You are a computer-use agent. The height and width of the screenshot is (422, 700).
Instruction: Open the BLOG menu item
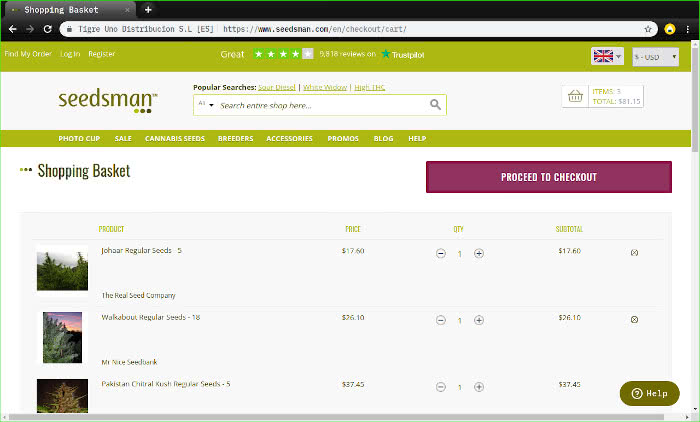click(x=383, y=138)
